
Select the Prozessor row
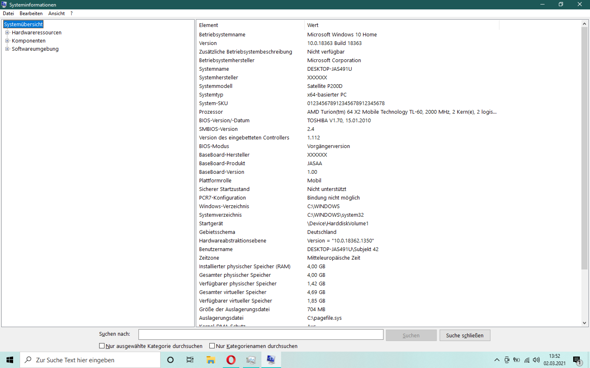pos(348,112)
